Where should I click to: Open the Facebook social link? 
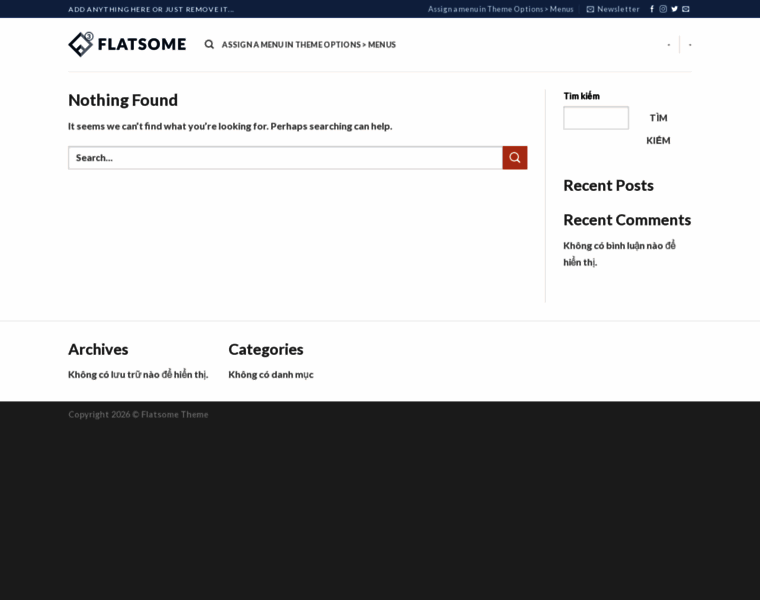[652, 9]
